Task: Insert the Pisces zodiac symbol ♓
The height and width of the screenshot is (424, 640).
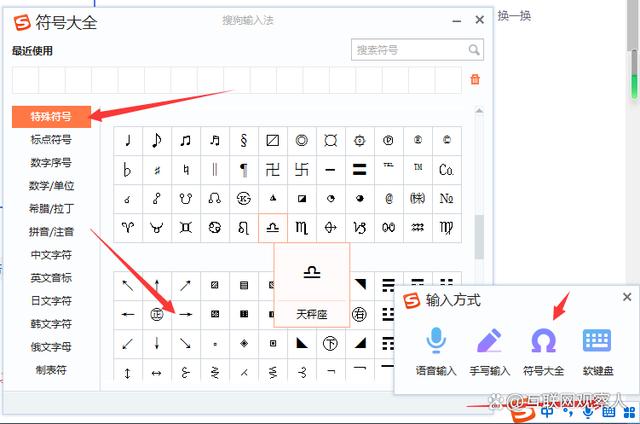Action: 389,228
